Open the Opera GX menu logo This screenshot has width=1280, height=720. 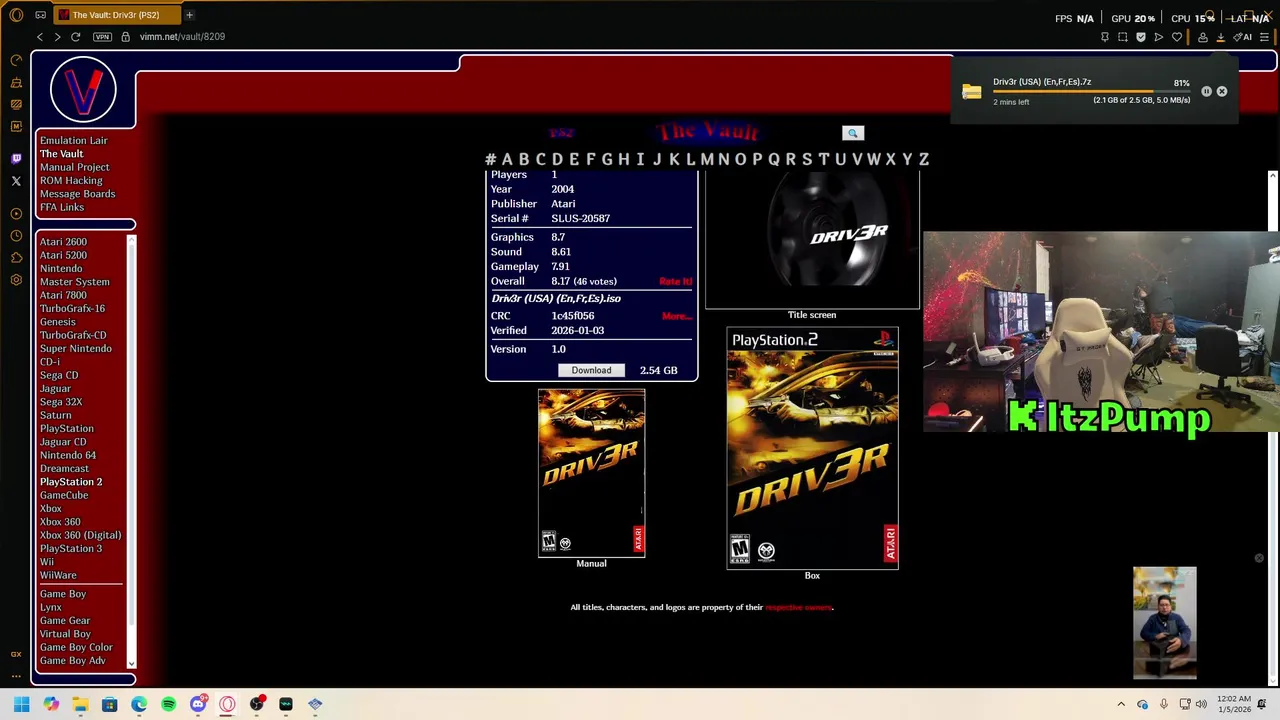click(16, 15)
